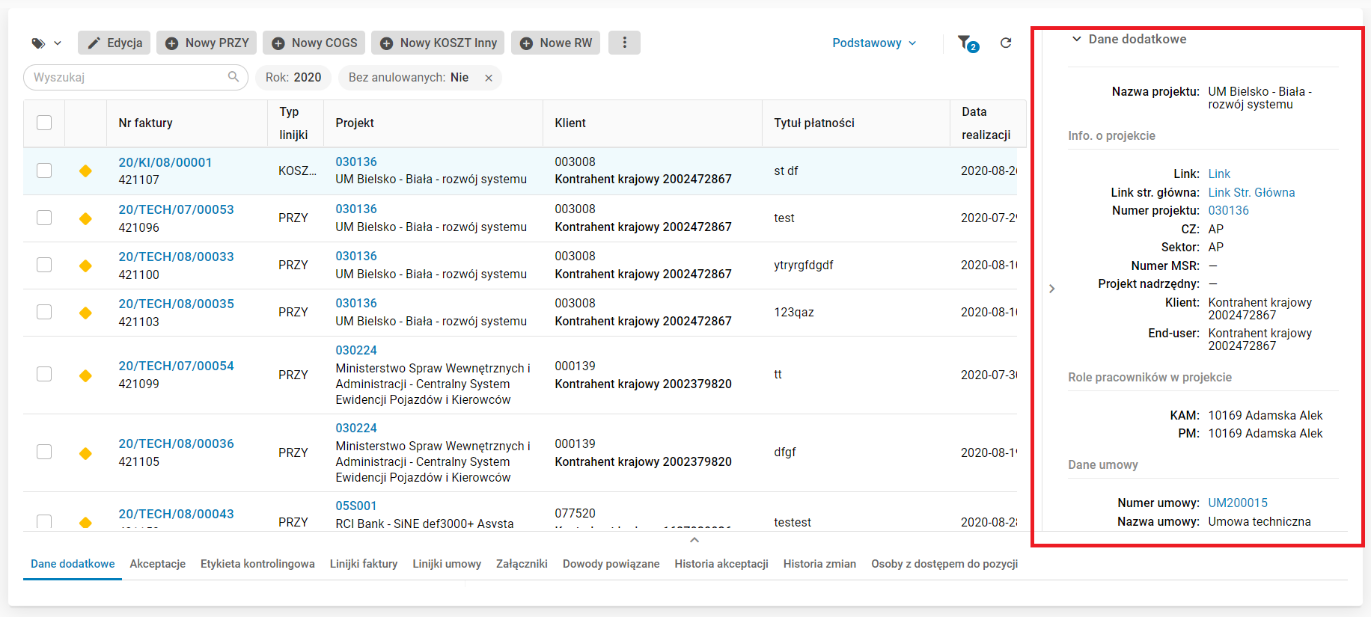The image size is (1371, 617).
Task: Collapse the right side panel arrow
Action: (1051, 289)
